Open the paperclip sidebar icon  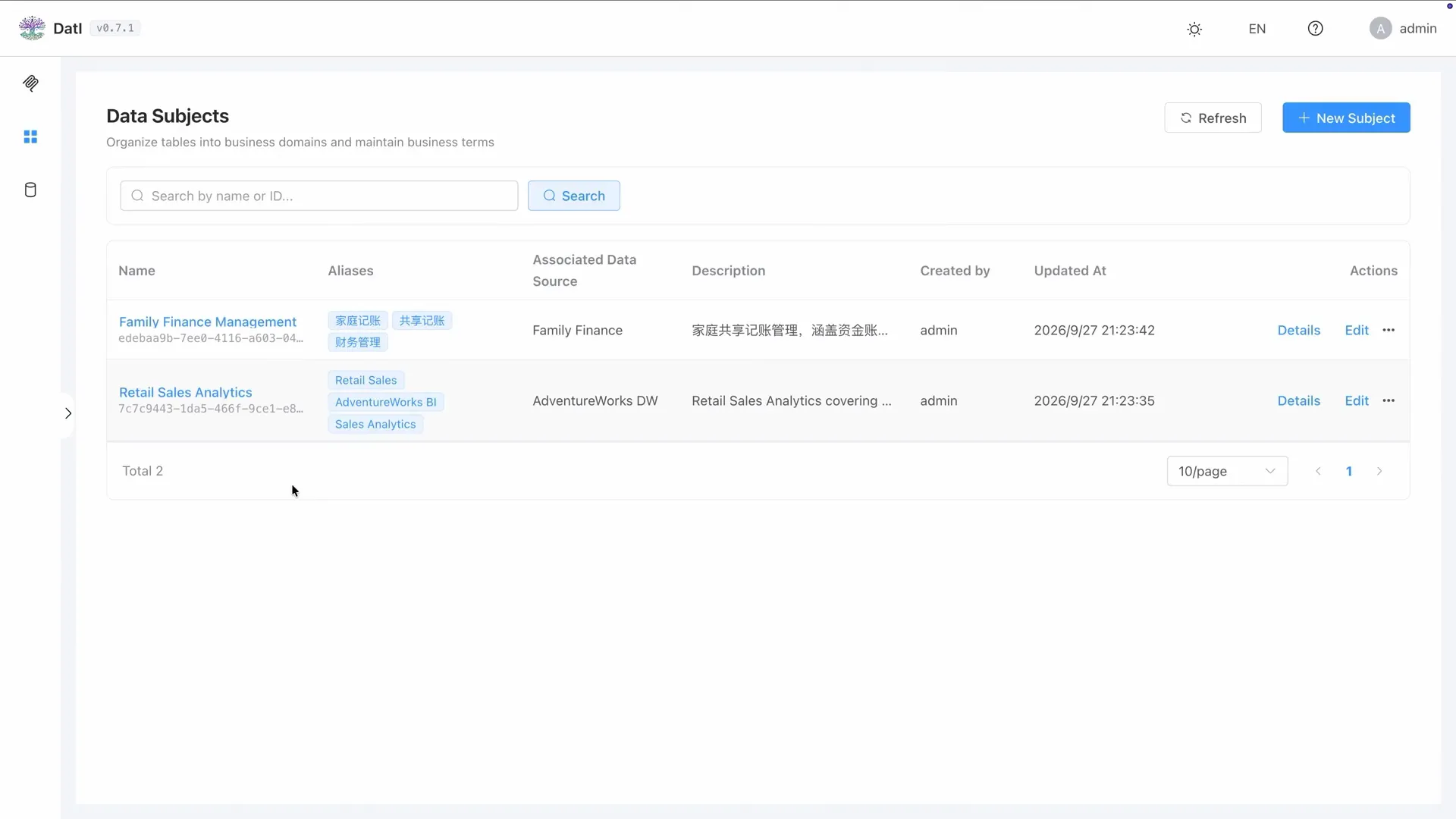coord(30,83)
